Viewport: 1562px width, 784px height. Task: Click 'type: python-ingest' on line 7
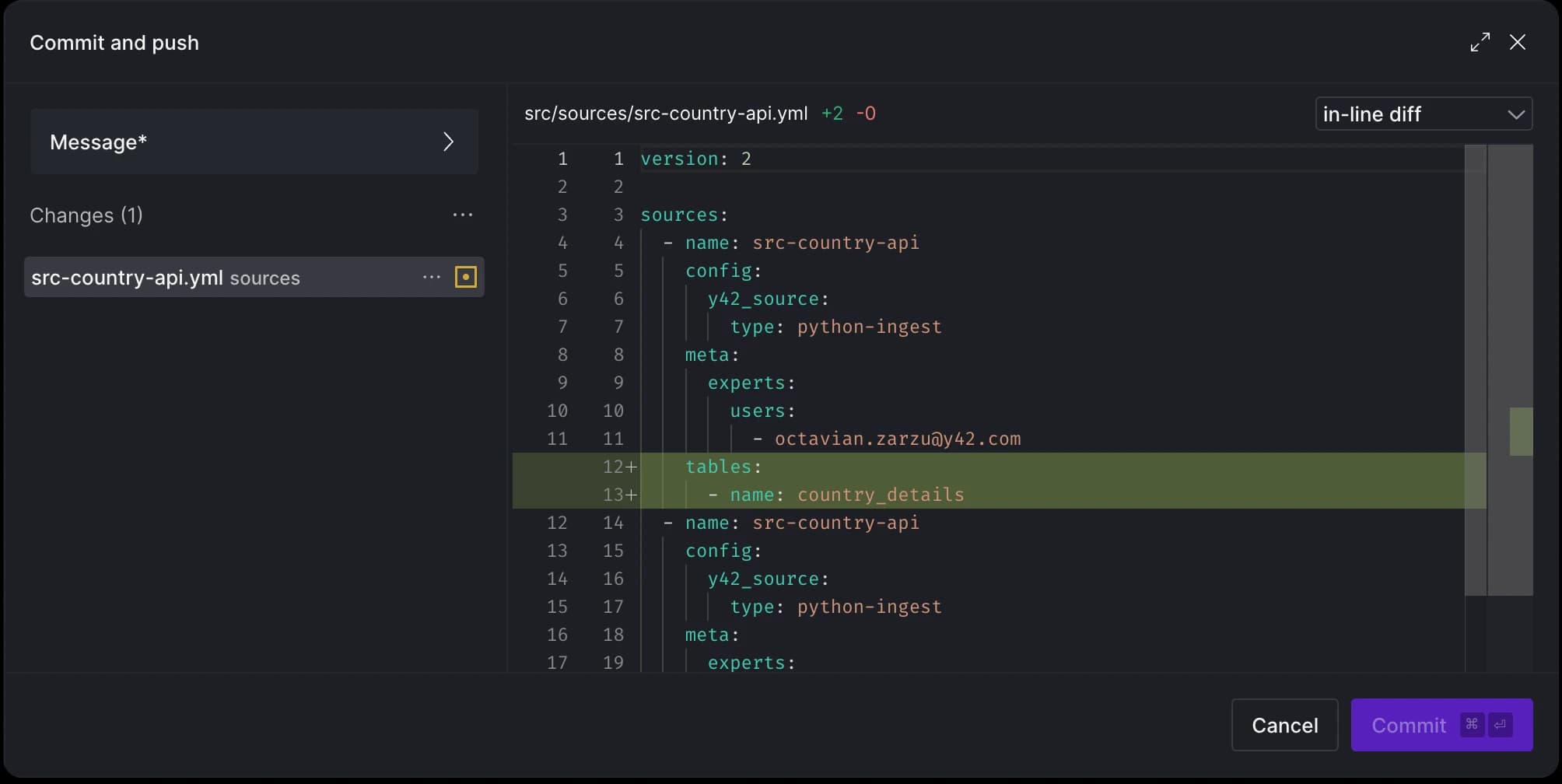click(x=835, y=327)
